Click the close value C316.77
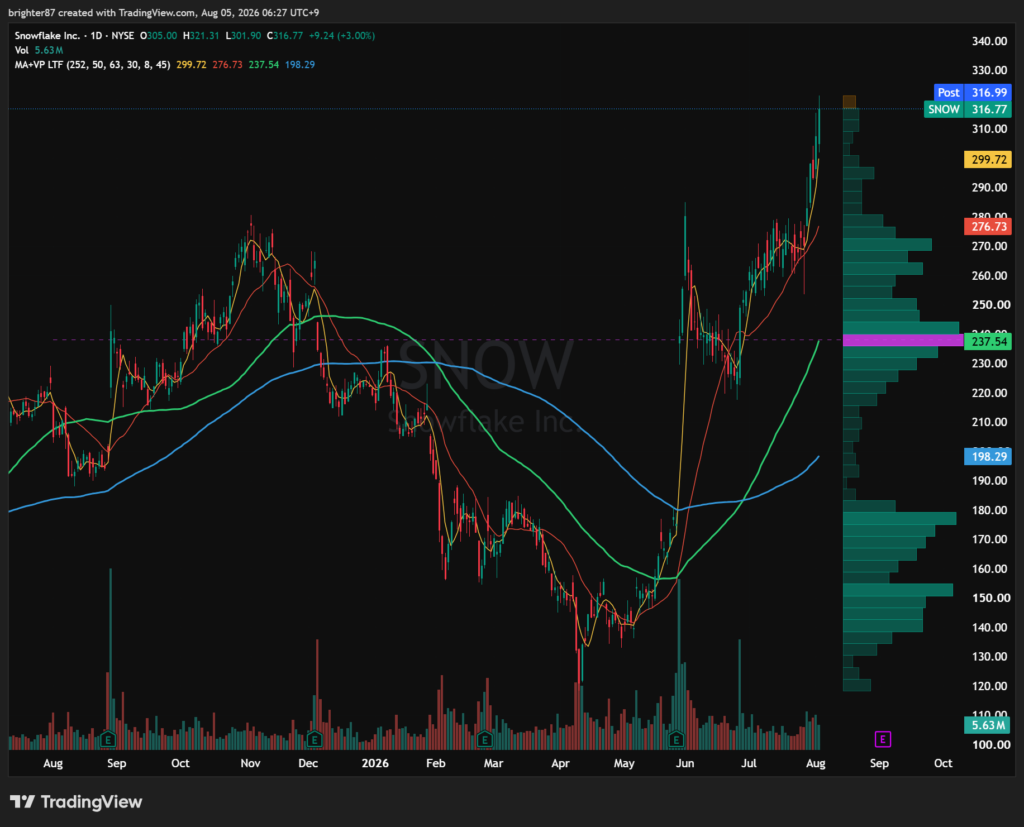 click(x=285, y=36)
